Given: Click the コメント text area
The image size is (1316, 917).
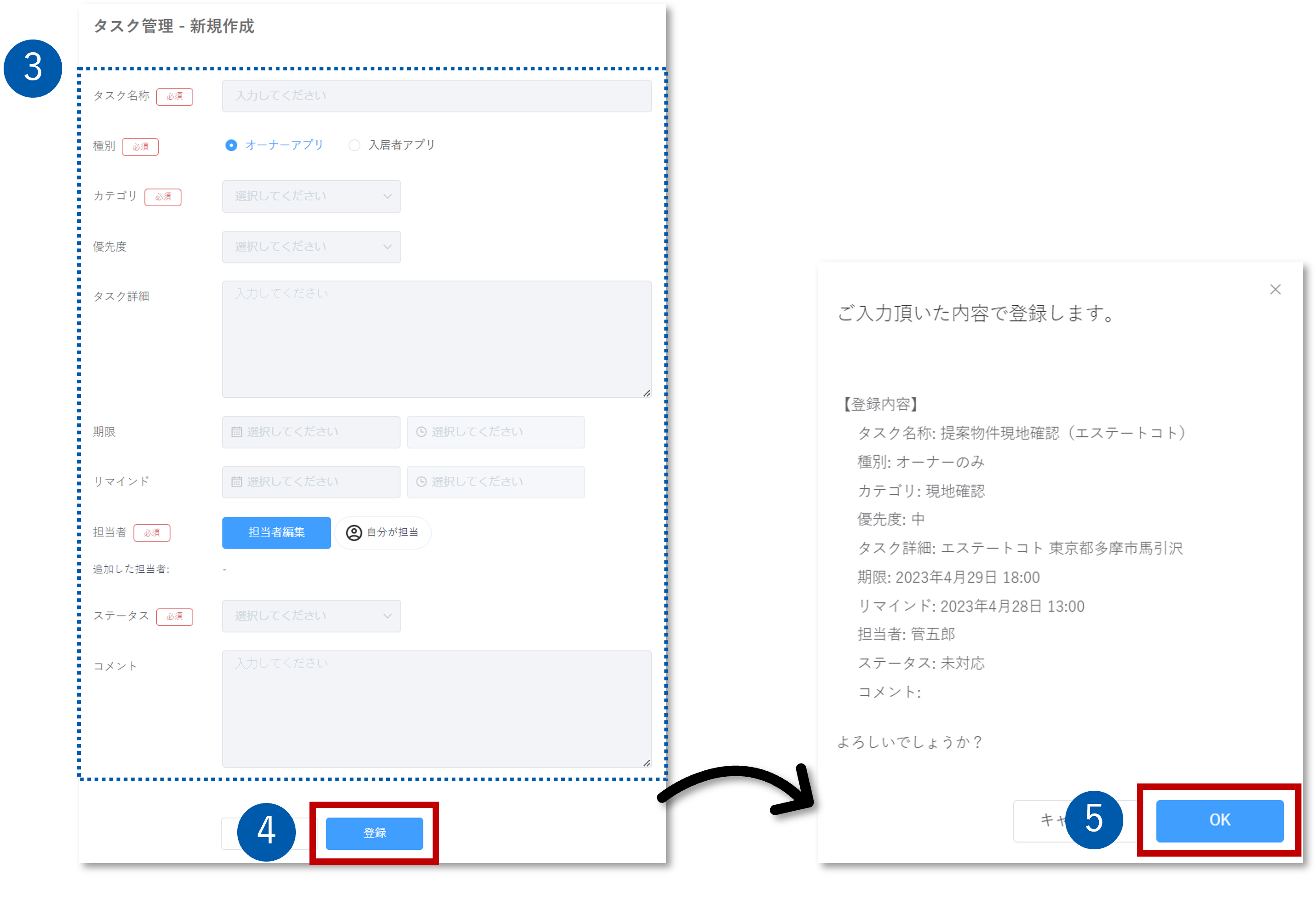Looking at the screenshot, I should tap(436, 709).
